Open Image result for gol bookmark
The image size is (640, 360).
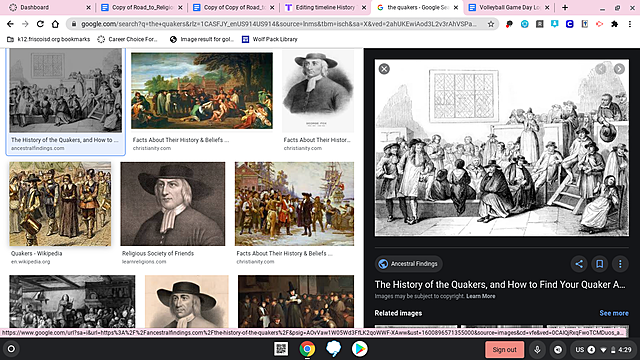click(202, 39)
